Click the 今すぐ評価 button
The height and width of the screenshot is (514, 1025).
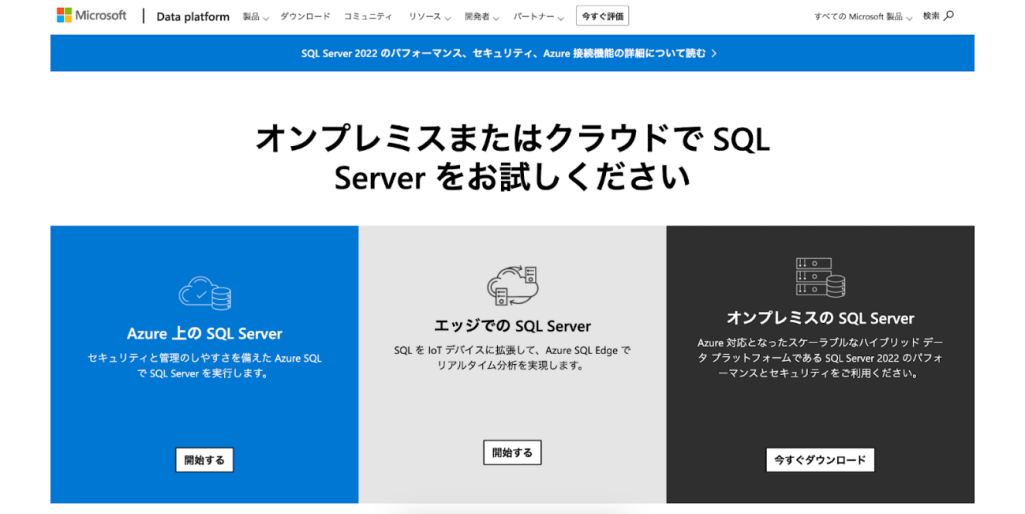602,16
